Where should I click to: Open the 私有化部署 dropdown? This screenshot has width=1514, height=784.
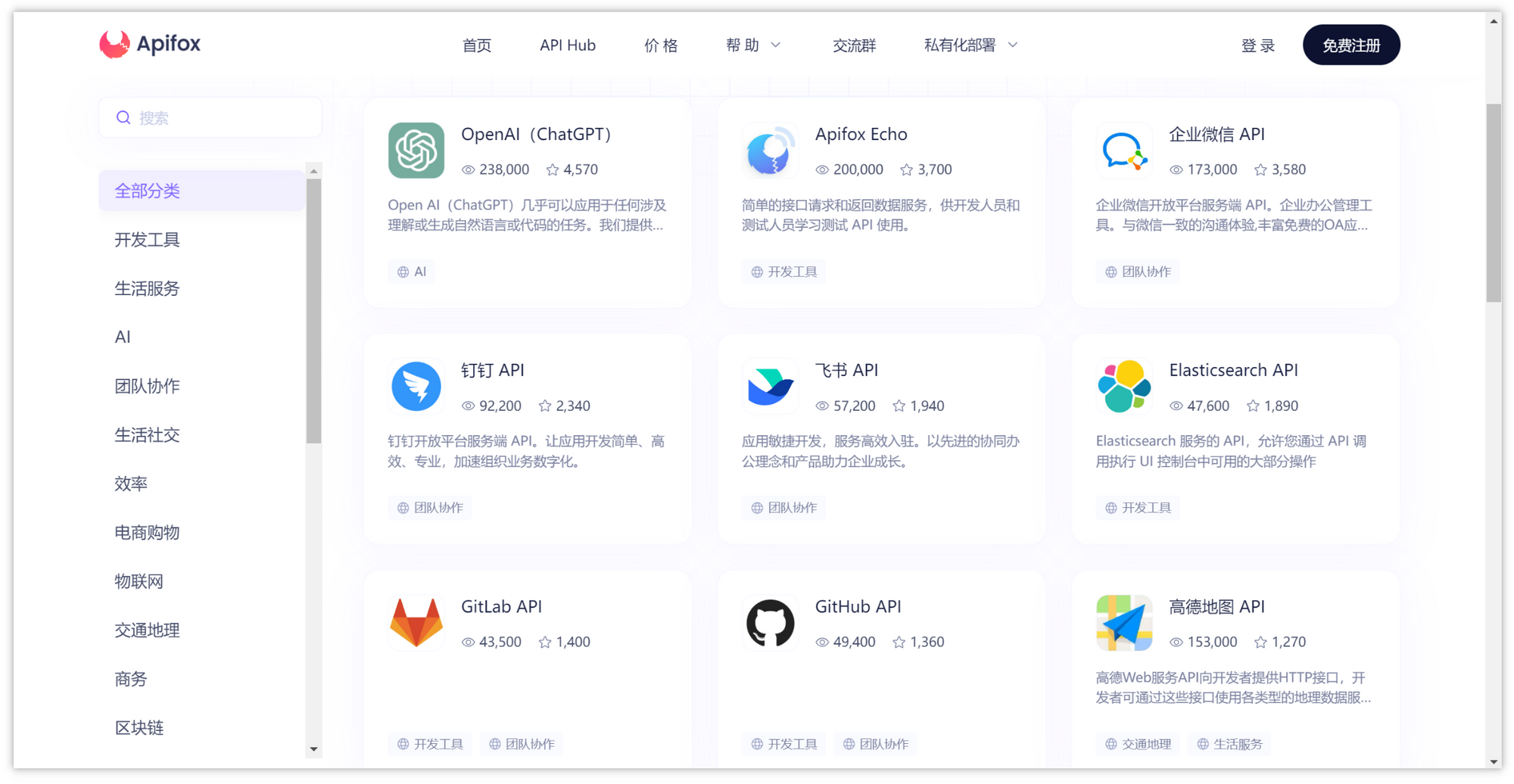point(969,45)
